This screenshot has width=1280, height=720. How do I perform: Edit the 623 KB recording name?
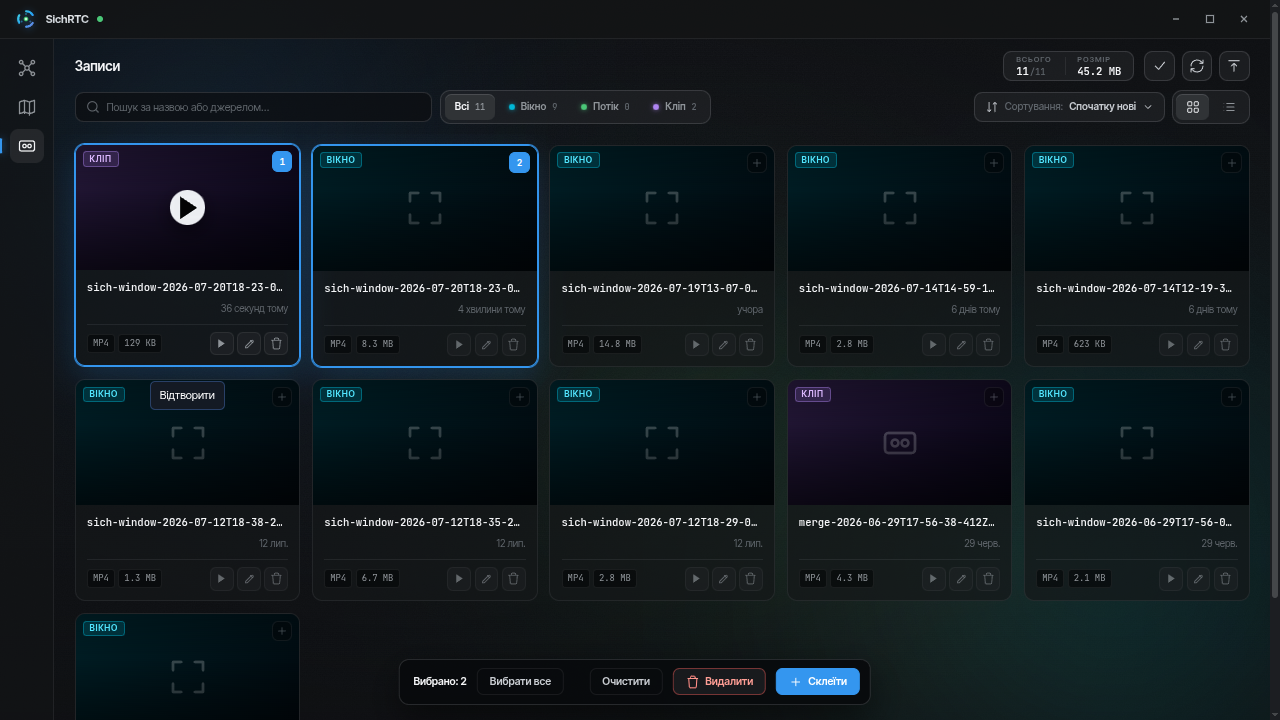(x=1198, y=344)
